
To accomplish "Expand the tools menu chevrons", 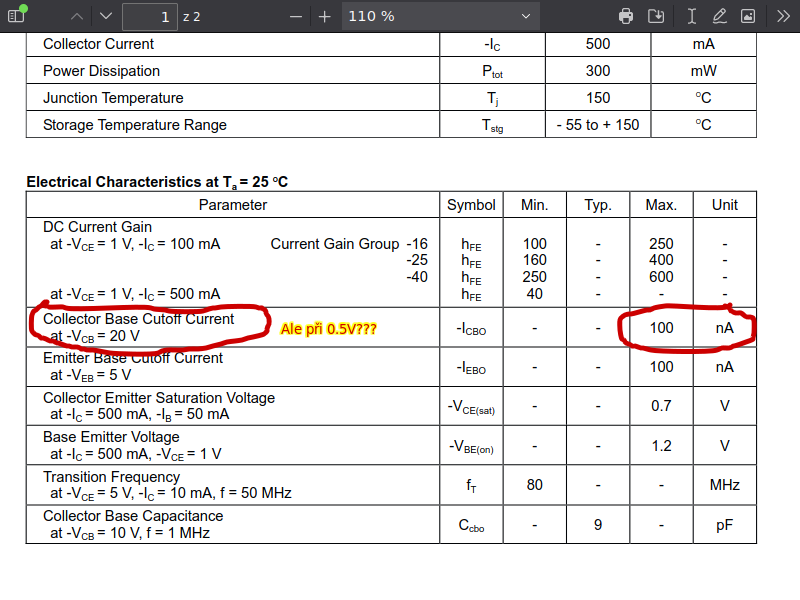I will coord(782,16).
